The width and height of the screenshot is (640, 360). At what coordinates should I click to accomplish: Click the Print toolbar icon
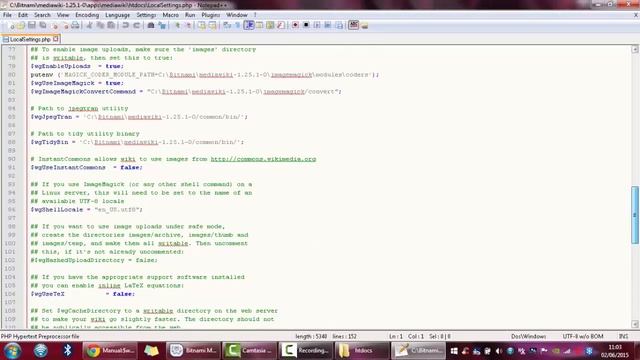click(76, 25)
